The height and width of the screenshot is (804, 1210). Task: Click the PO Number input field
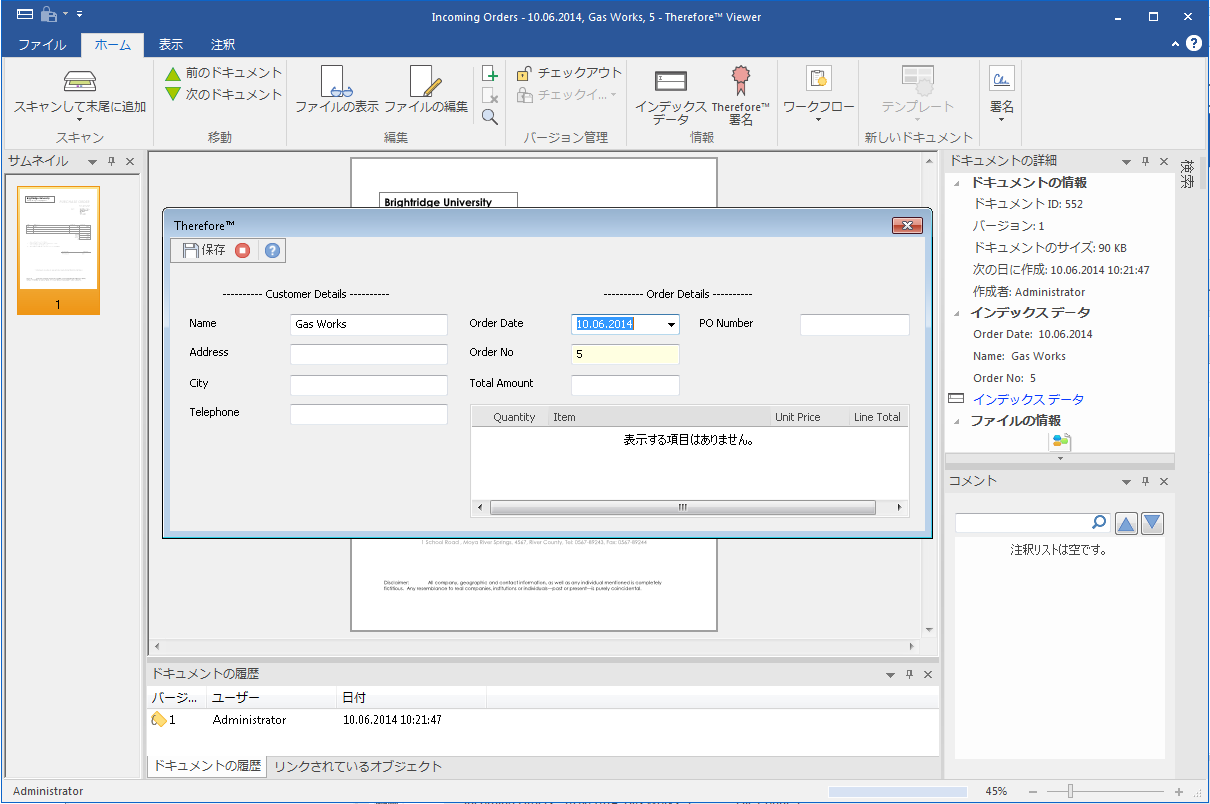pyautogui.click(x=855, y=324)
